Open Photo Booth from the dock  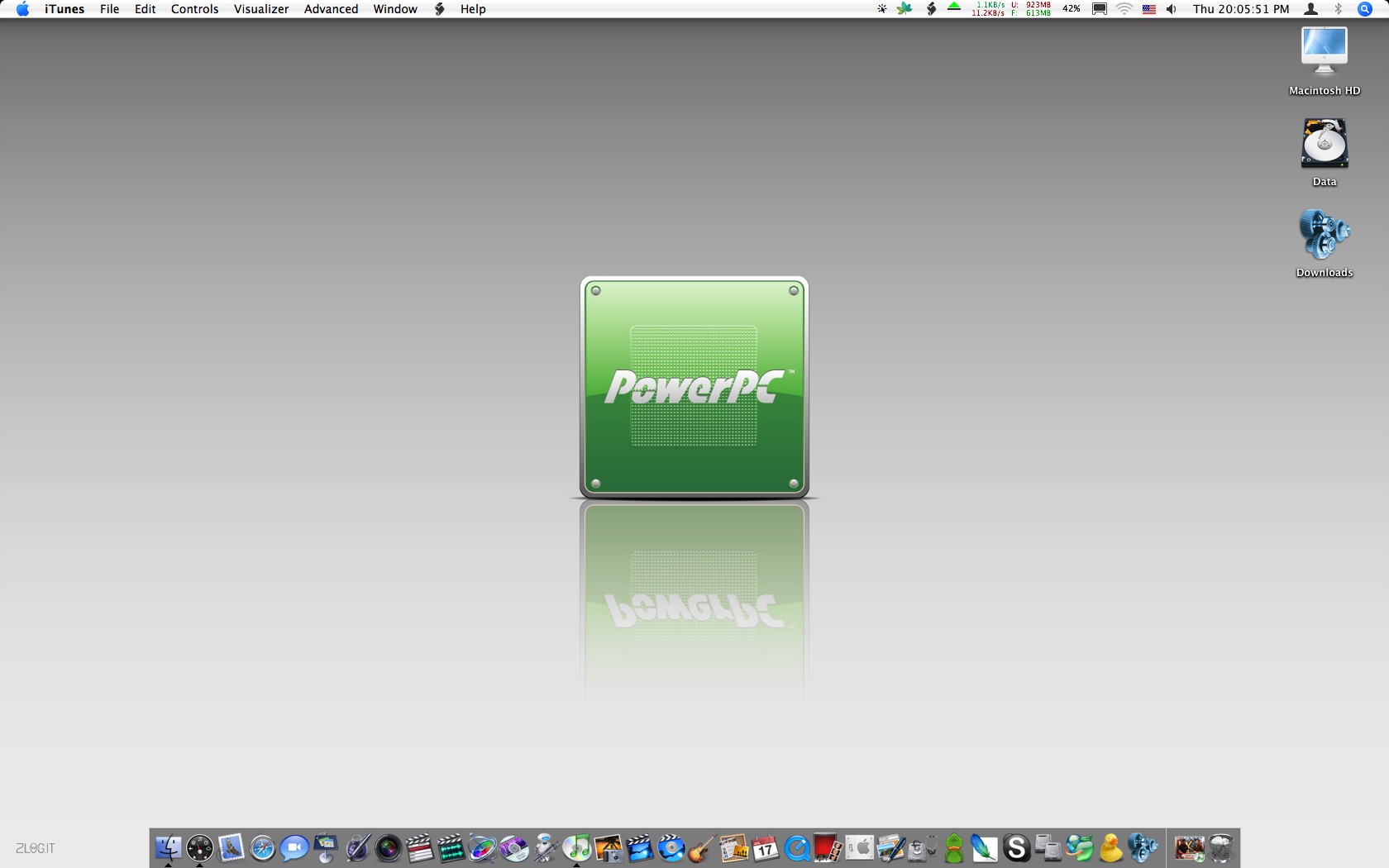click(x=828, y=848)
